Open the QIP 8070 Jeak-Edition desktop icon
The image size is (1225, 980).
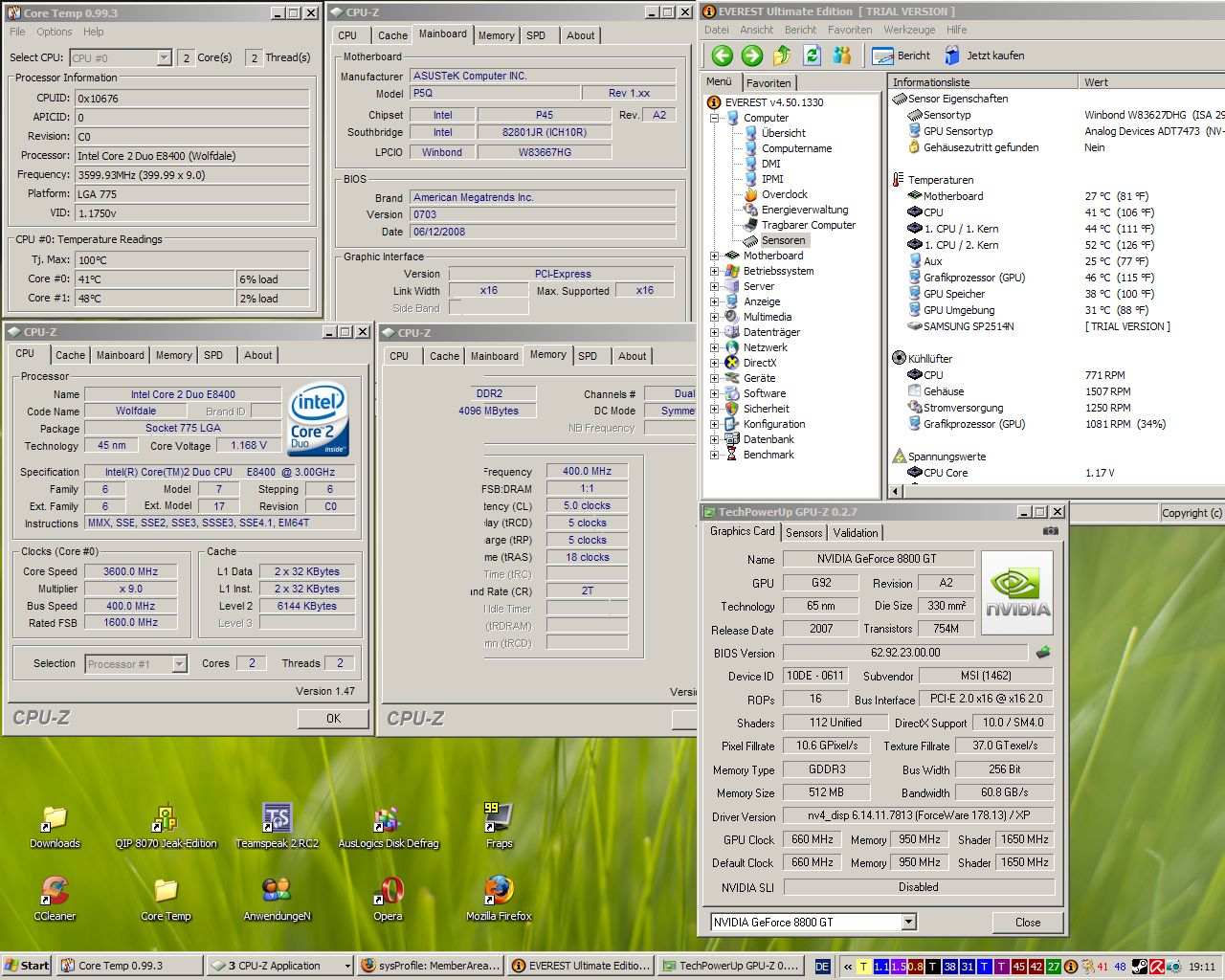click(x=166, y=827)
